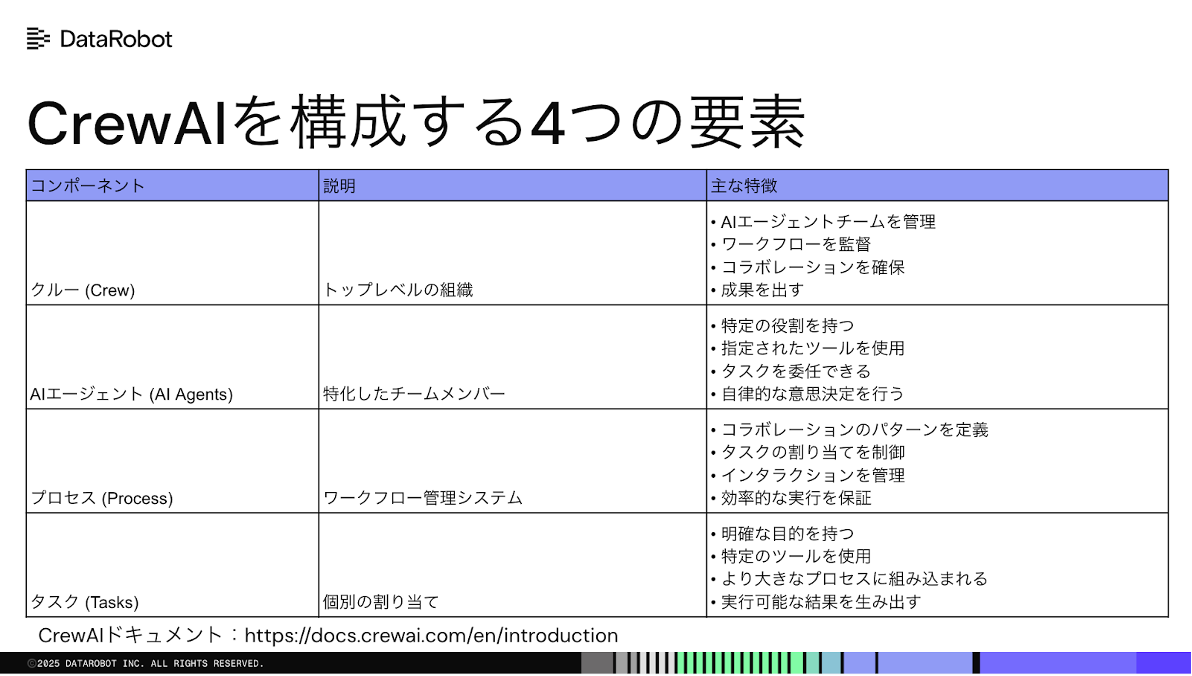Click the bullet point beside コラボレーションのパターンを定義
Screen dimensions: 1192x676
tap(713, 429)
